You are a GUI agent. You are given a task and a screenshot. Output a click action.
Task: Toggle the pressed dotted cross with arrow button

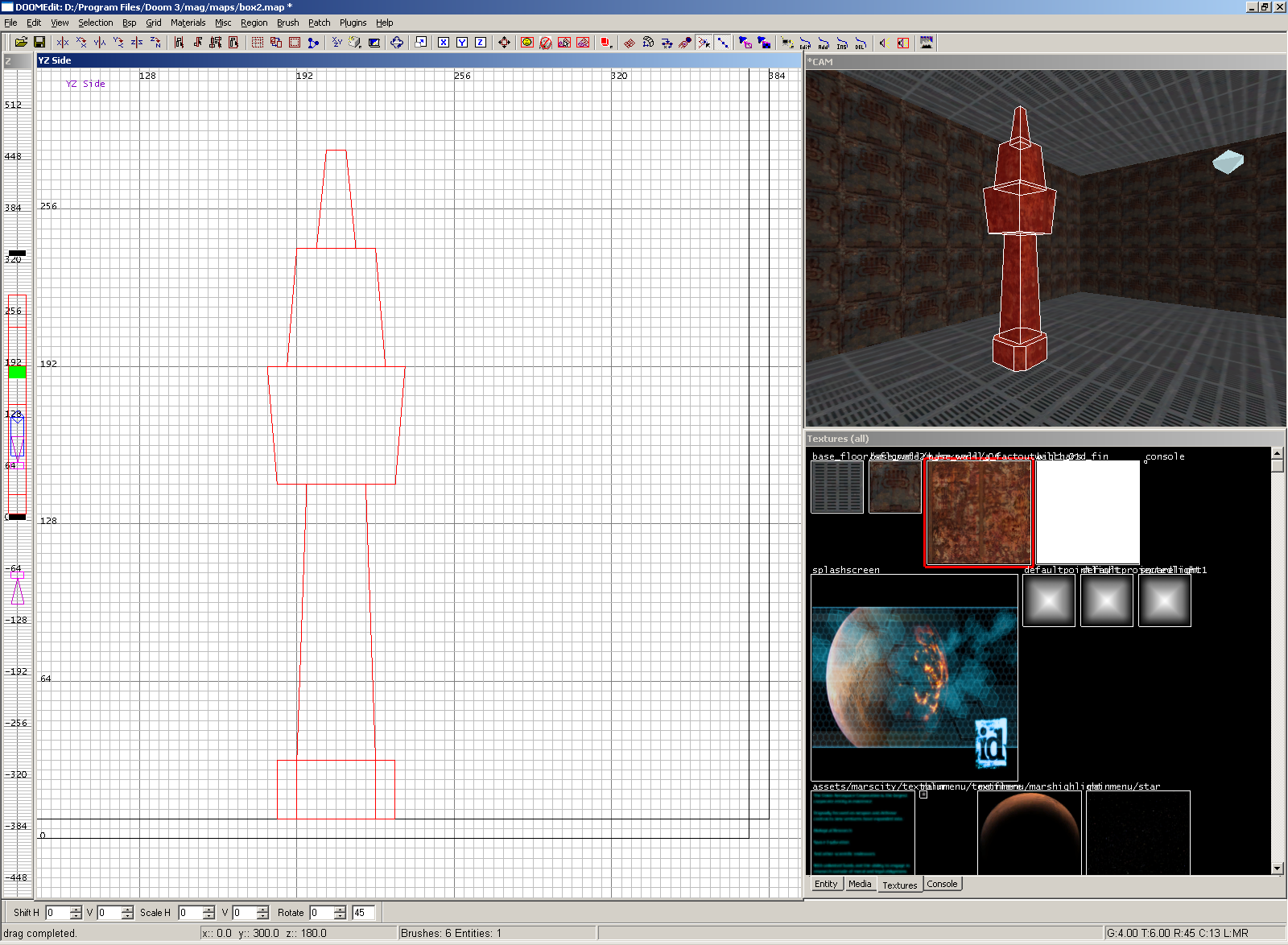(704, 43)
